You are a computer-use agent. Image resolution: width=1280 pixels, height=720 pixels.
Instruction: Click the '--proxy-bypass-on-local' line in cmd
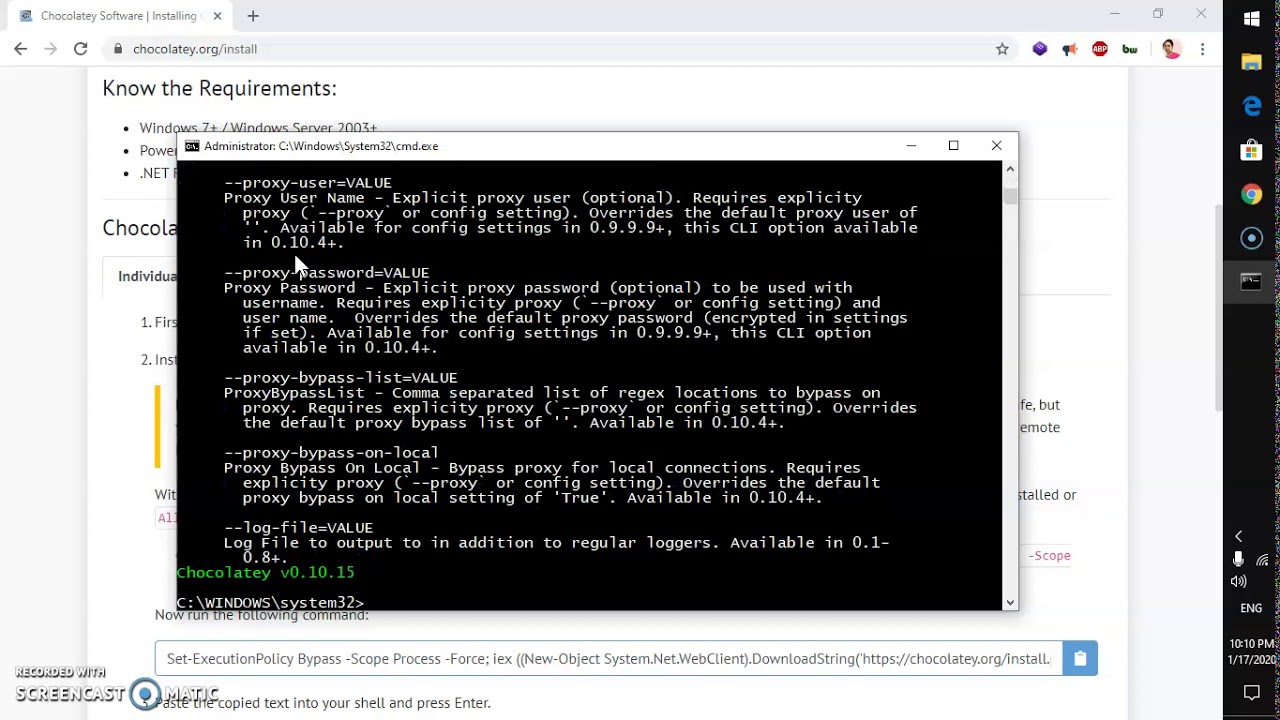coord(331,453)
